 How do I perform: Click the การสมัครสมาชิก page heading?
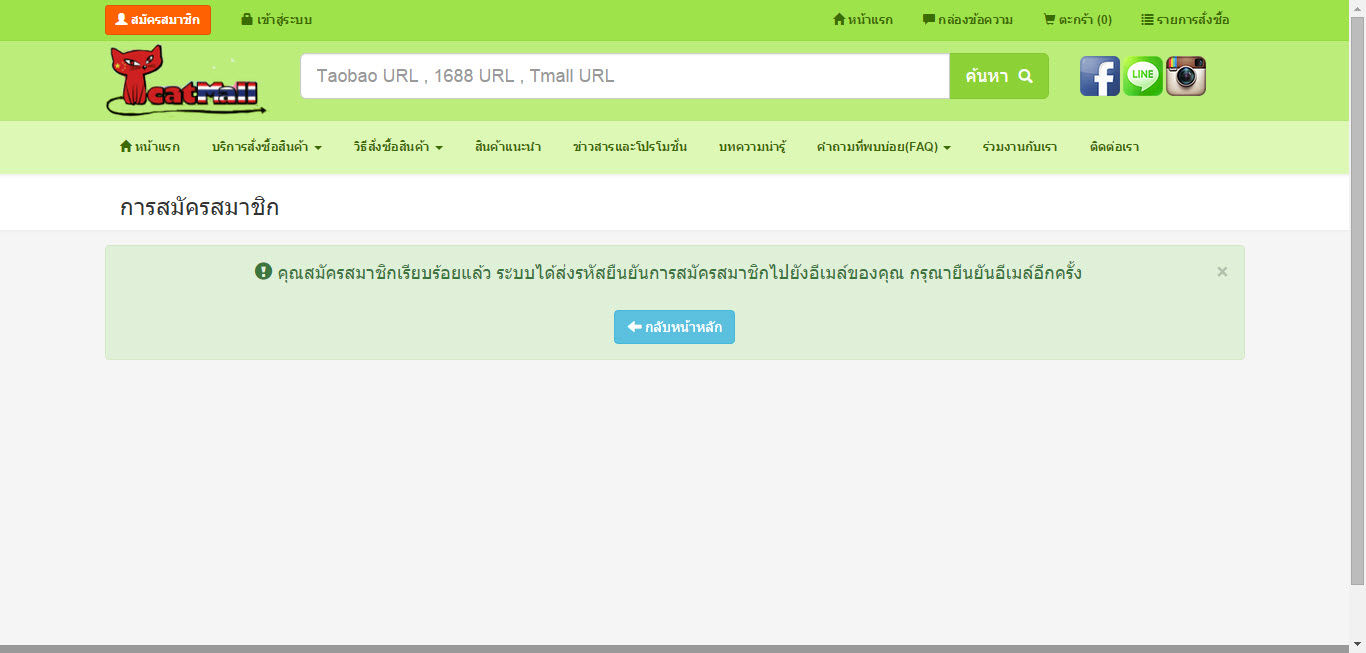199,208
